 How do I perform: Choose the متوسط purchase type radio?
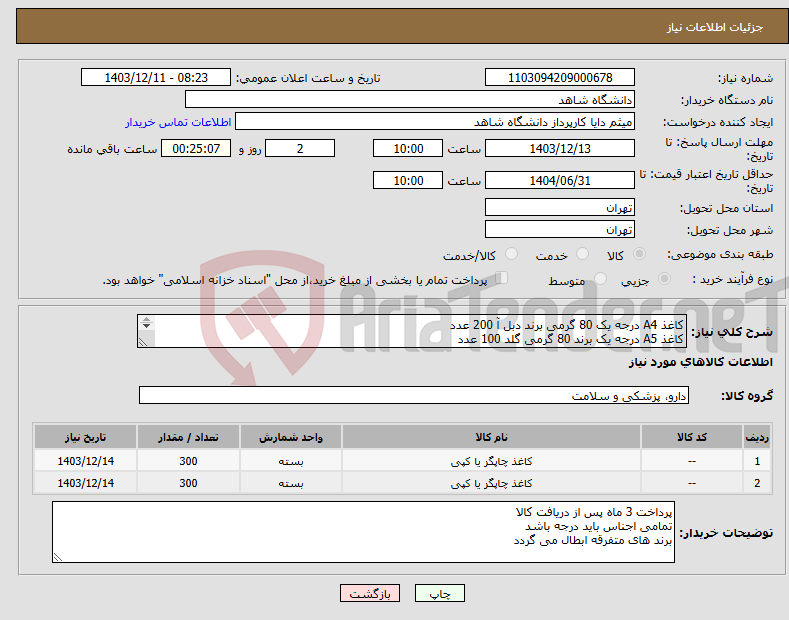coord(600,278)
